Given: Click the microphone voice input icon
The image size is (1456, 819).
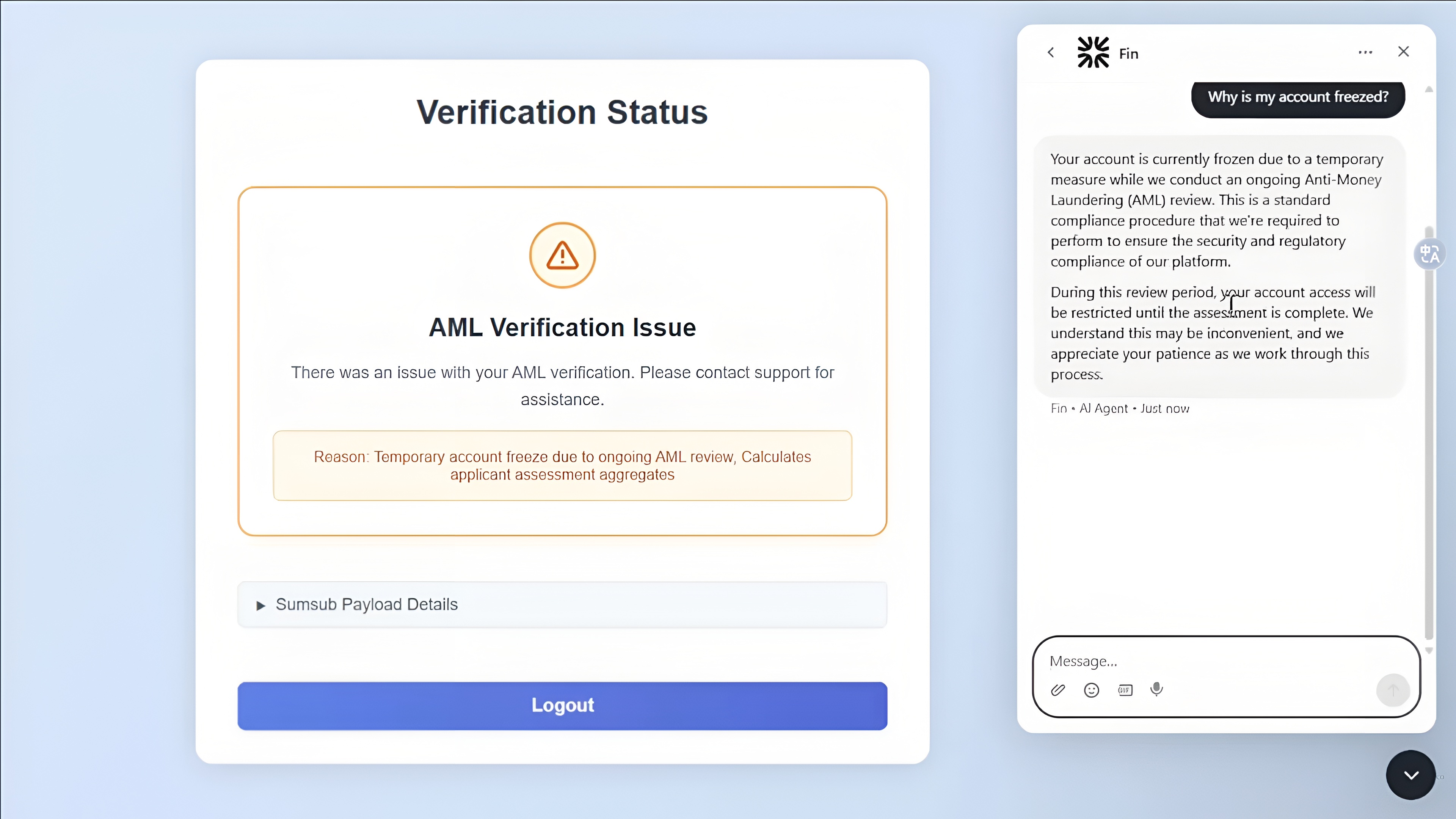Looking at the screenshot, I should point(1157,689).
